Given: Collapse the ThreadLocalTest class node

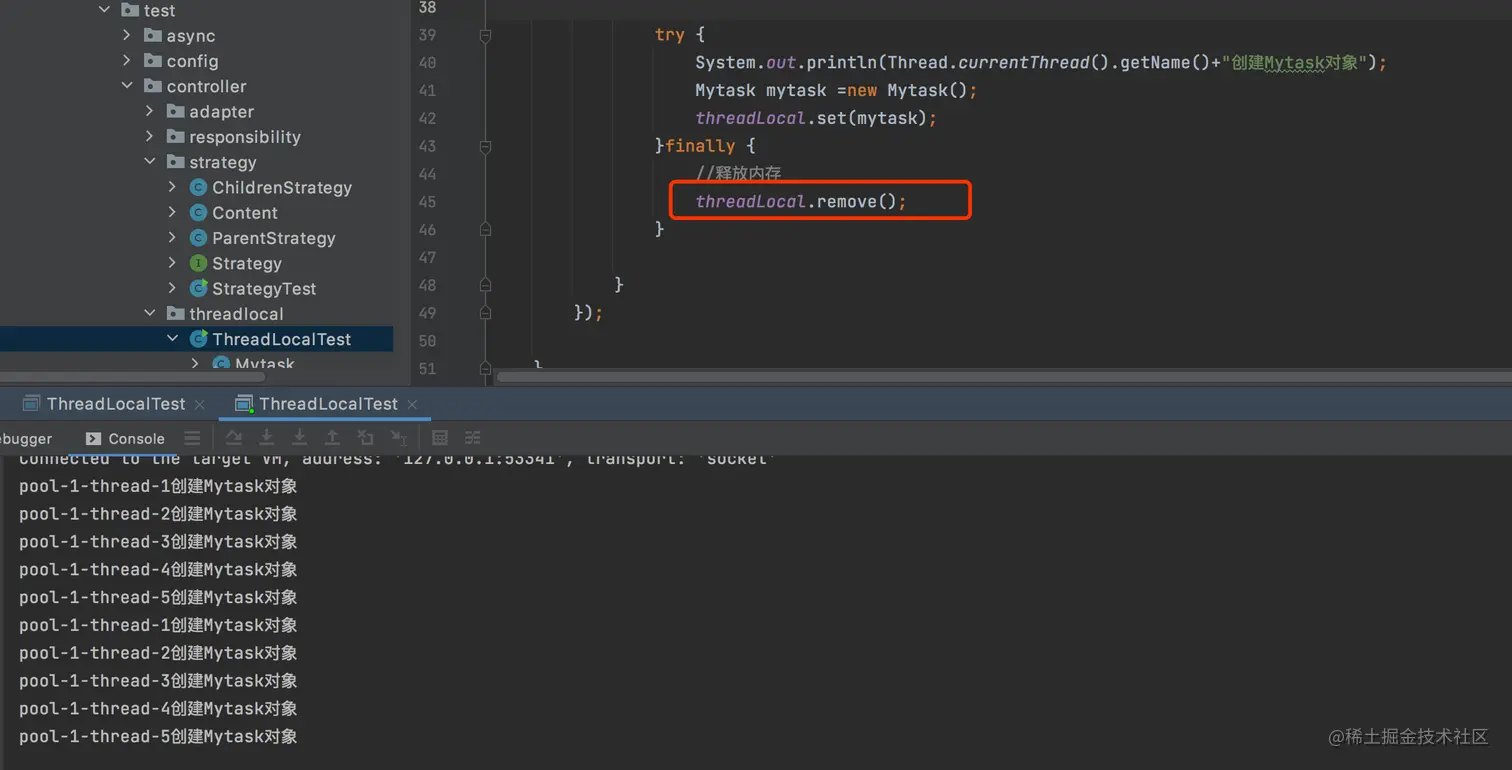Looking at the screenshot, I should 173,339.
